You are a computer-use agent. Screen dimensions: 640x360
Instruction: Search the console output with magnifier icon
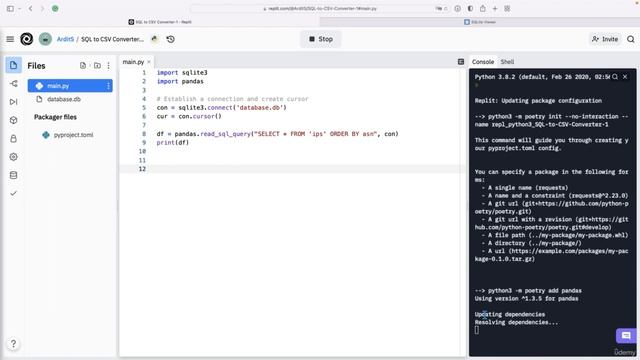615,77
